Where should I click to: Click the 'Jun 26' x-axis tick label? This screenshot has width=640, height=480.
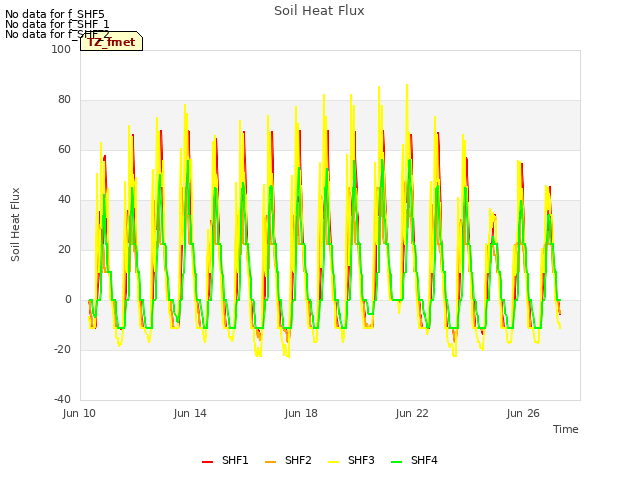coord(523,413)
